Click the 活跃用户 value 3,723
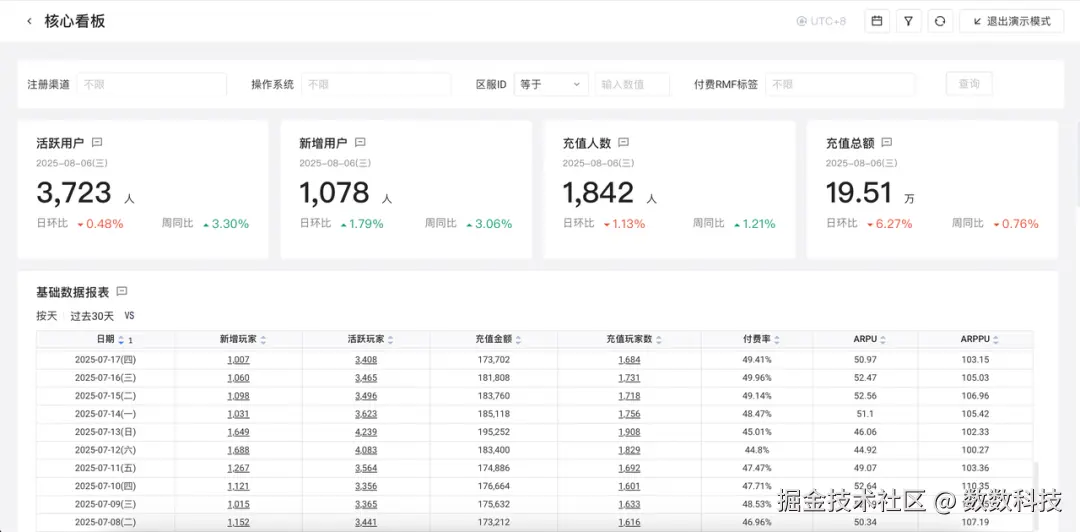The width and height of the screenshot is (1080, 532). tap(74, 193)
